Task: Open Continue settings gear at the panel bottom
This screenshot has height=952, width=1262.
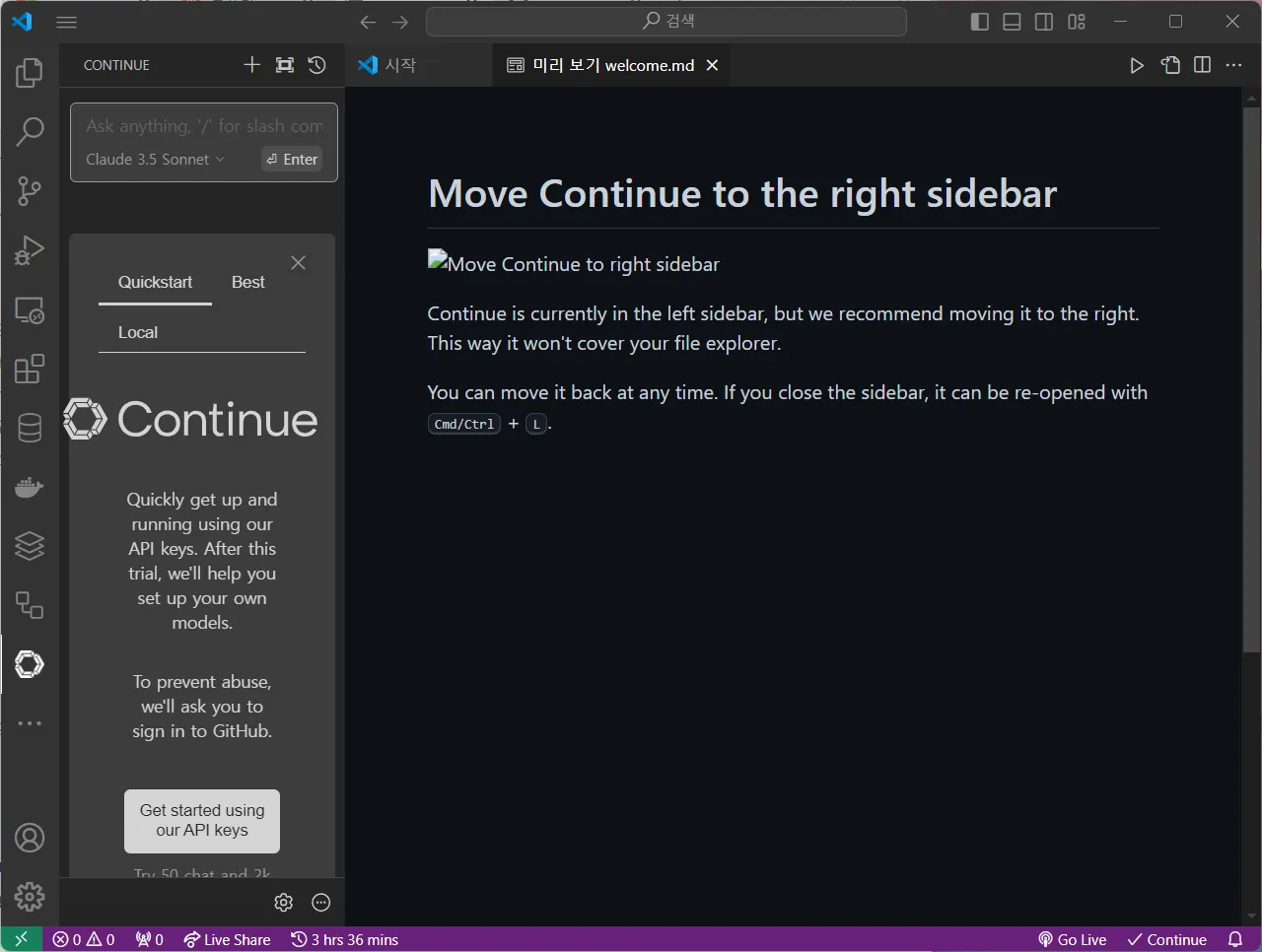Action: (284, 902)
